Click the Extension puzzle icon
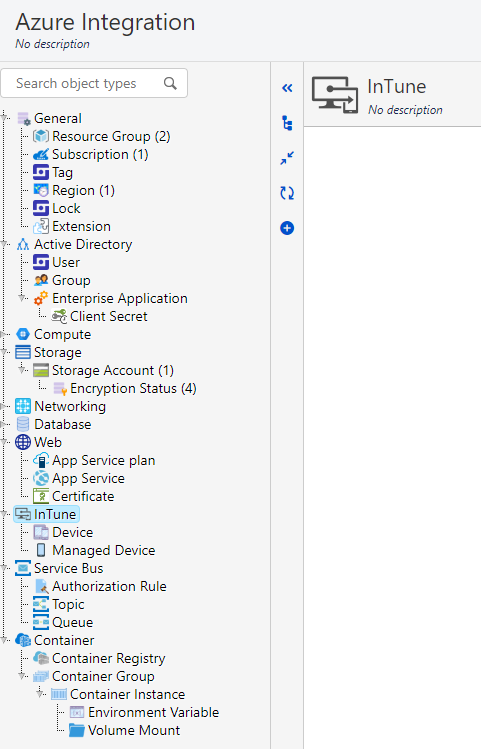481x749 pixels. (41, 226)
